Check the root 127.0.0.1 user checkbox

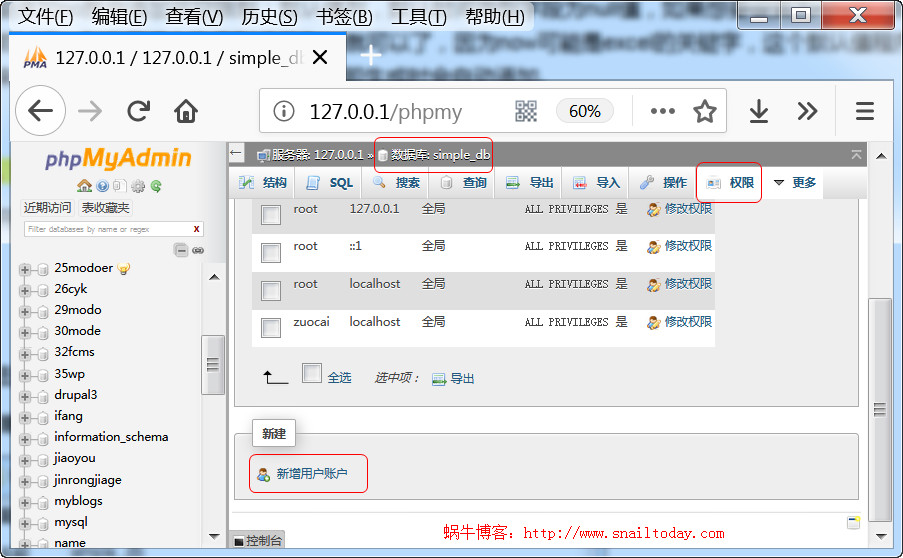click(271, 215)
